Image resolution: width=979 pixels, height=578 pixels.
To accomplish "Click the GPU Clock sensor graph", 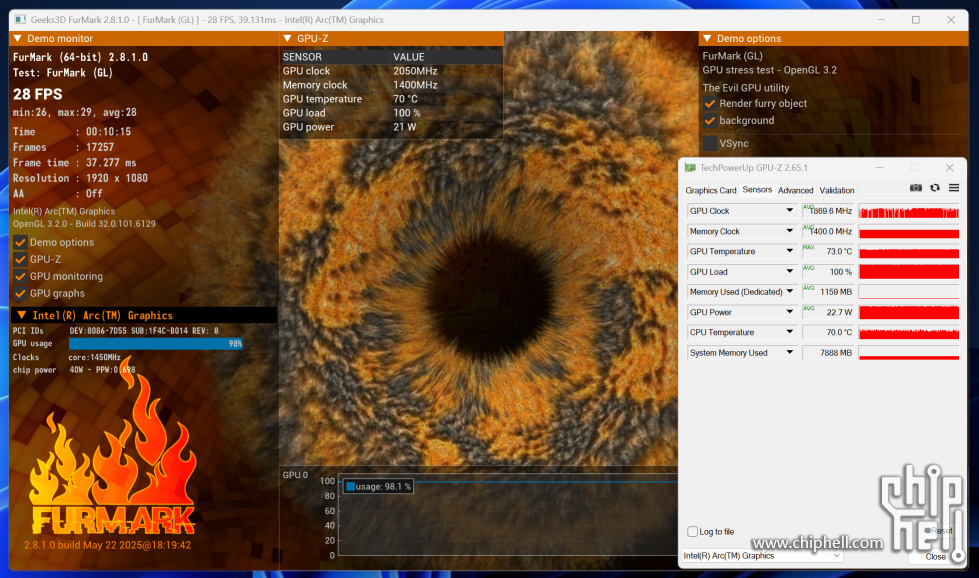I will [909, 211].
